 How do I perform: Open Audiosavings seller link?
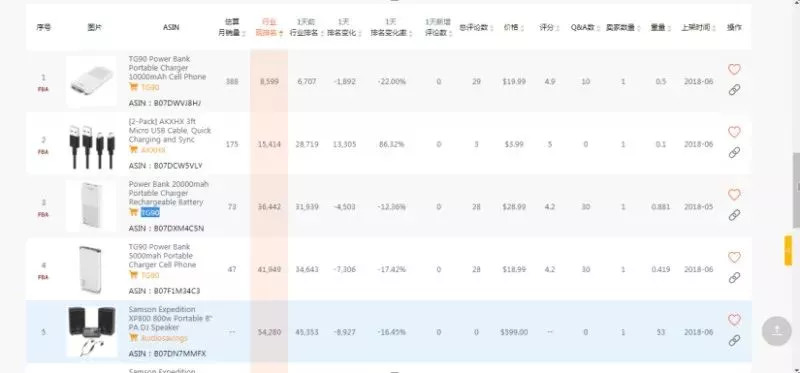click(x=164, y=338)
